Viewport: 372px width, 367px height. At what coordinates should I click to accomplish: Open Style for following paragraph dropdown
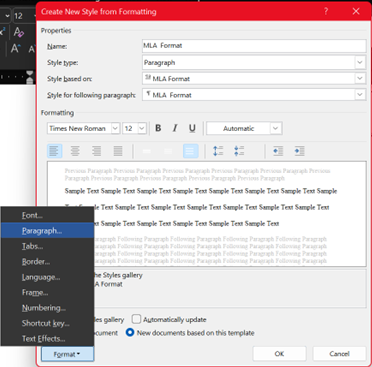[x=360, y=95]
